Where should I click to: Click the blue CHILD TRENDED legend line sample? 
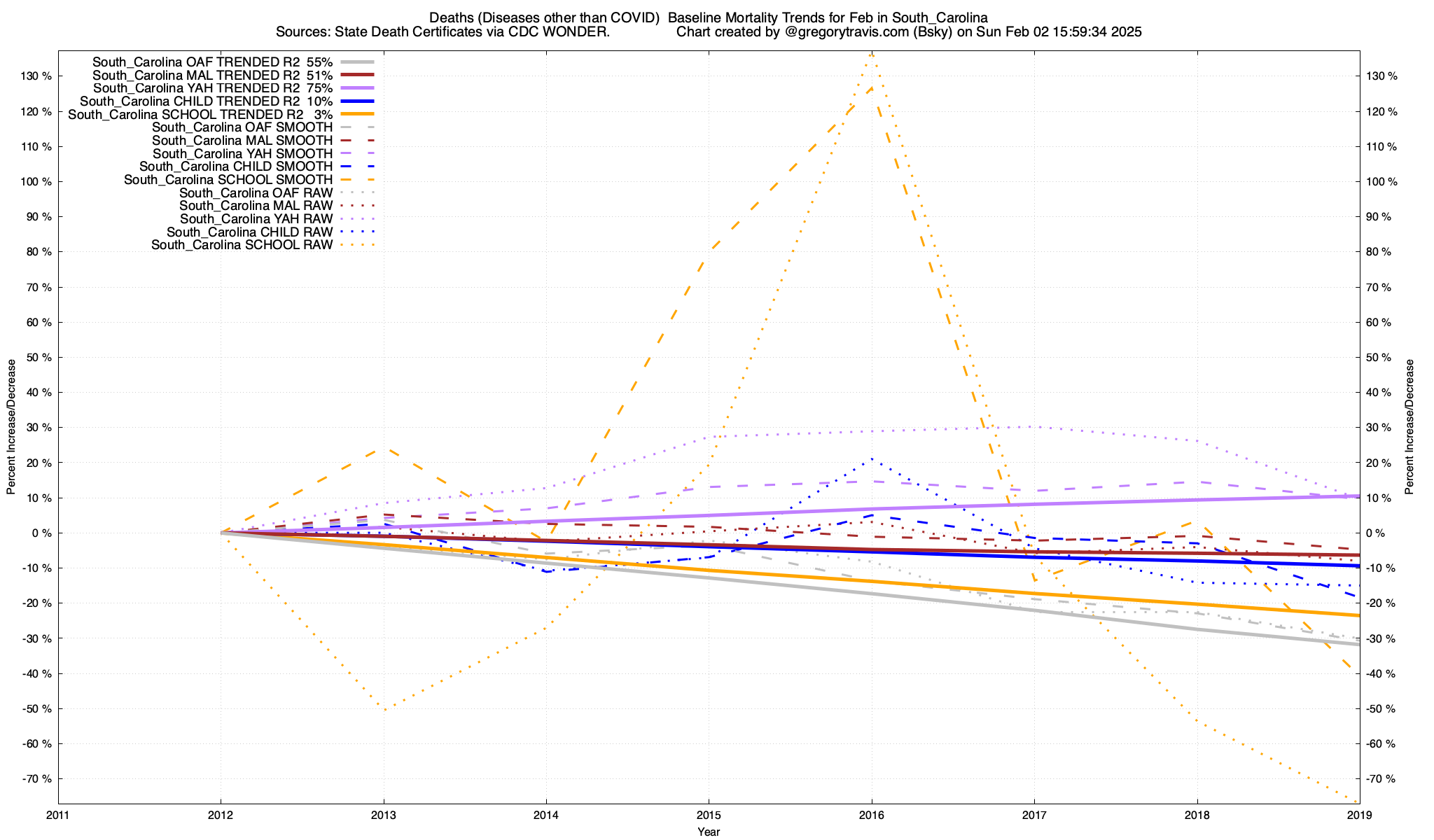tap(357, 101)
